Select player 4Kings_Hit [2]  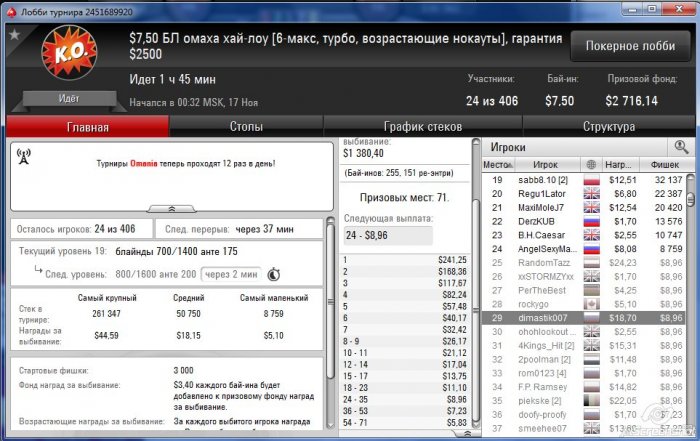click(546, 345)
